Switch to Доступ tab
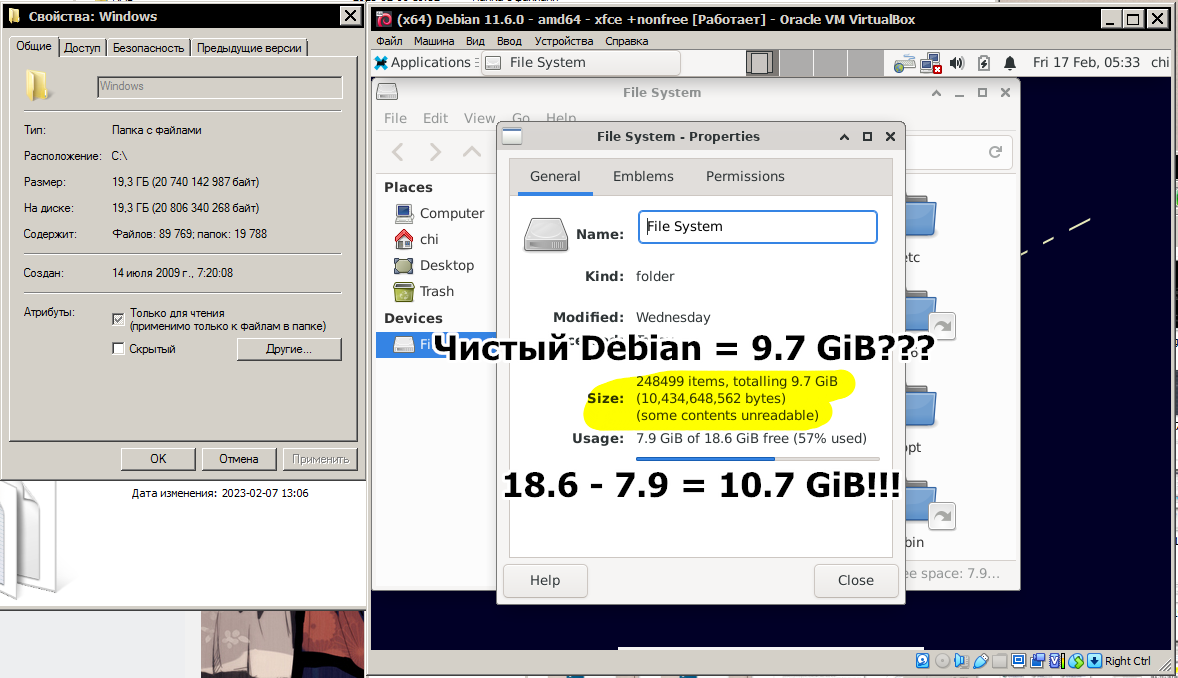The height and width of the screenshot is (678, 1178). (x=82, y=48)
